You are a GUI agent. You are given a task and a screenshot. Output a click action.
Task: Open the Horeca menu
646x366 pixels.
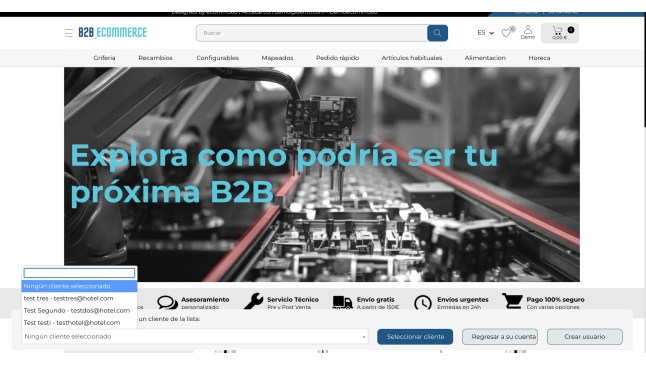pos(539,58)
